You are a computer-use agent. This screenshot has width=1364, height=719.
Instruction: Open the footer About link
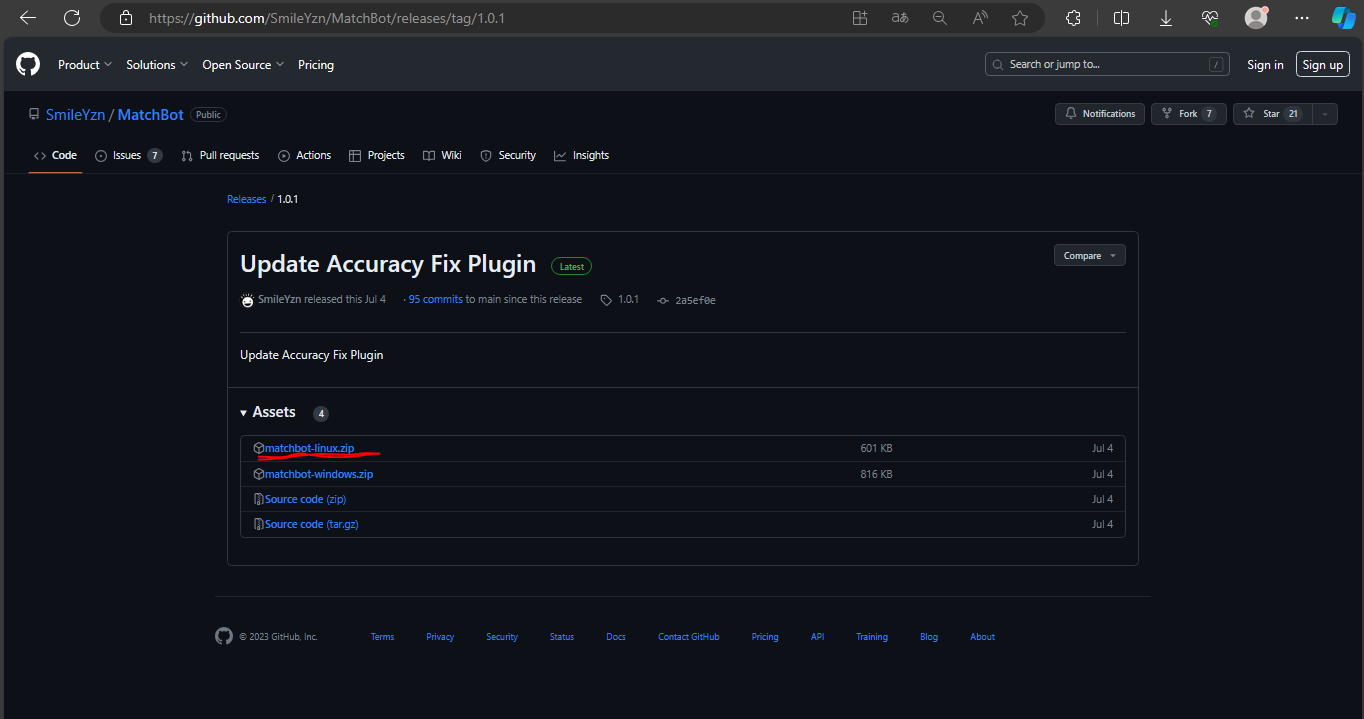(983, 637)
